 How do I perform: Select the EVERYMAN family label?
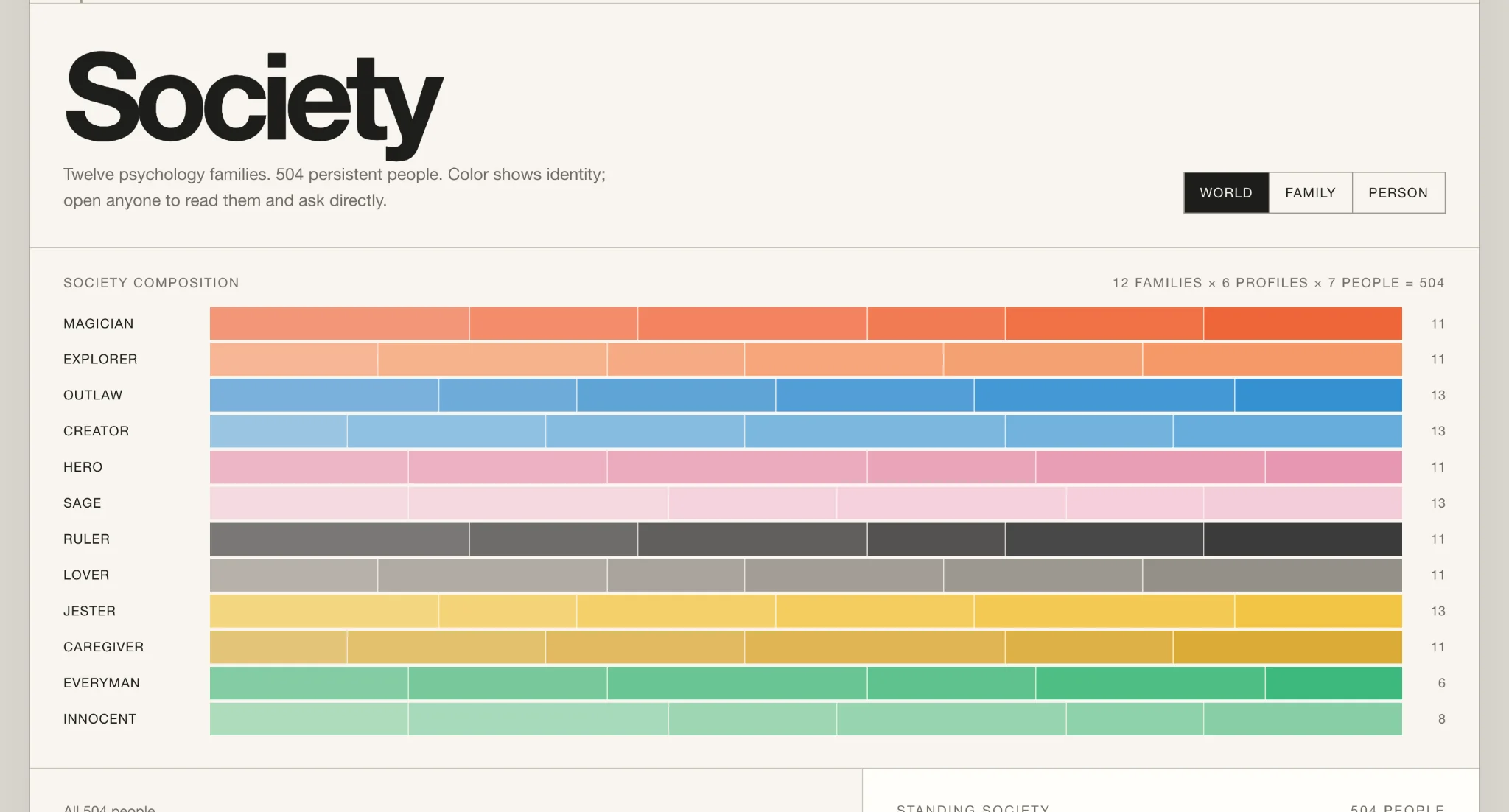point(102,683)
